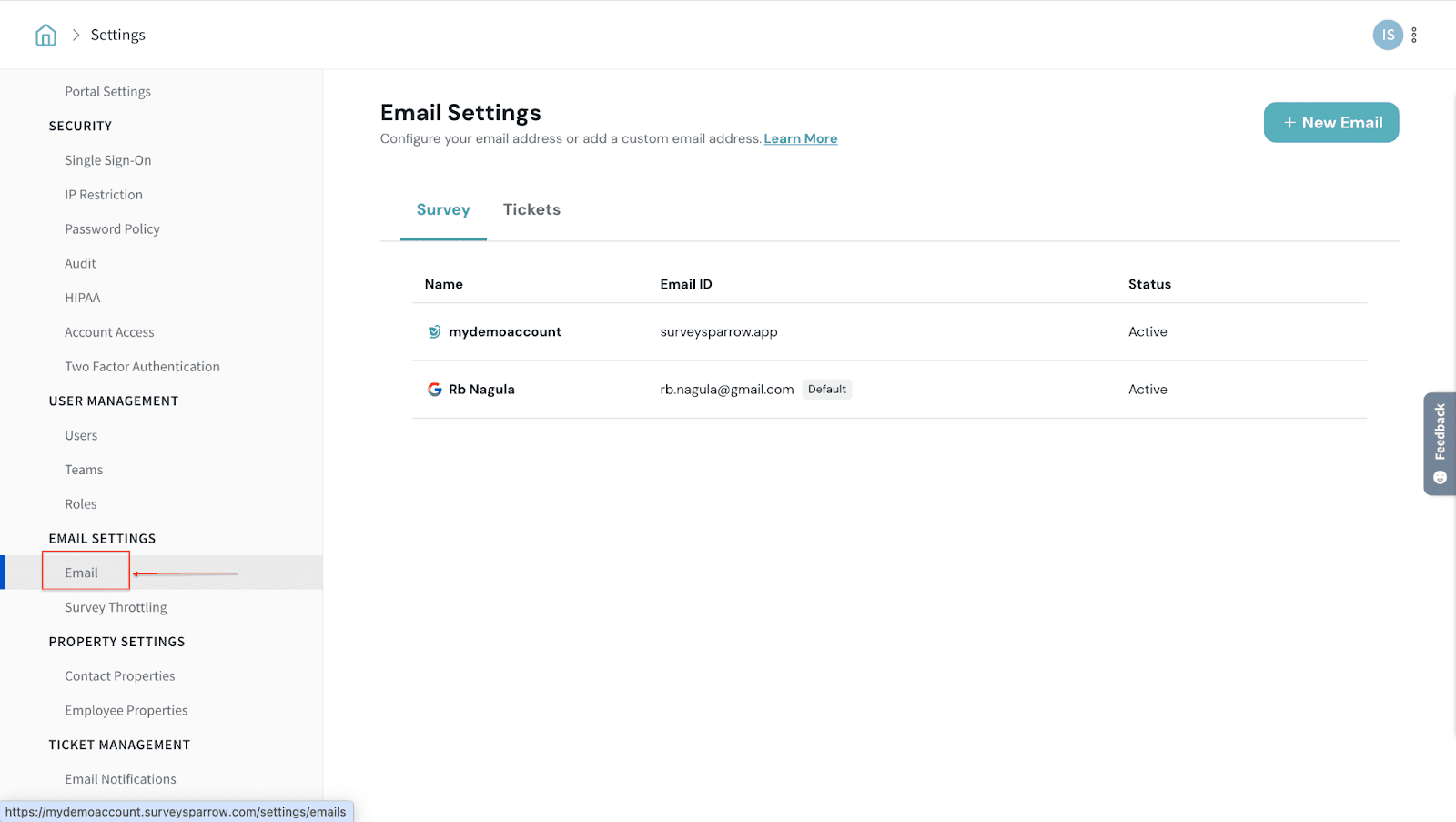The width and height of the screenshot is (1456, 822).
Task: Click the SurveySparrow icon beside mydemoaccount
Action: pos(435,332)
